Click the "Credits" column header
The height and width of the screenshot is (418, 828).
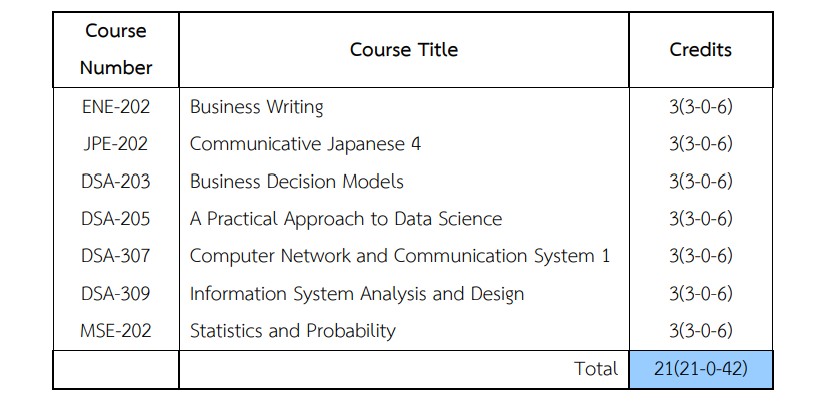[x=700, y=49]
